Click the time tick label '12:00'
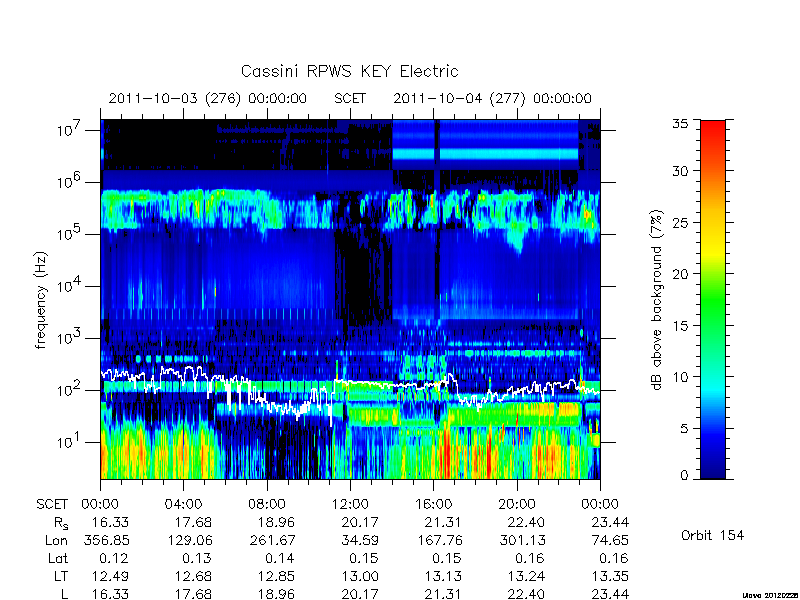 (x=350, y=505)
